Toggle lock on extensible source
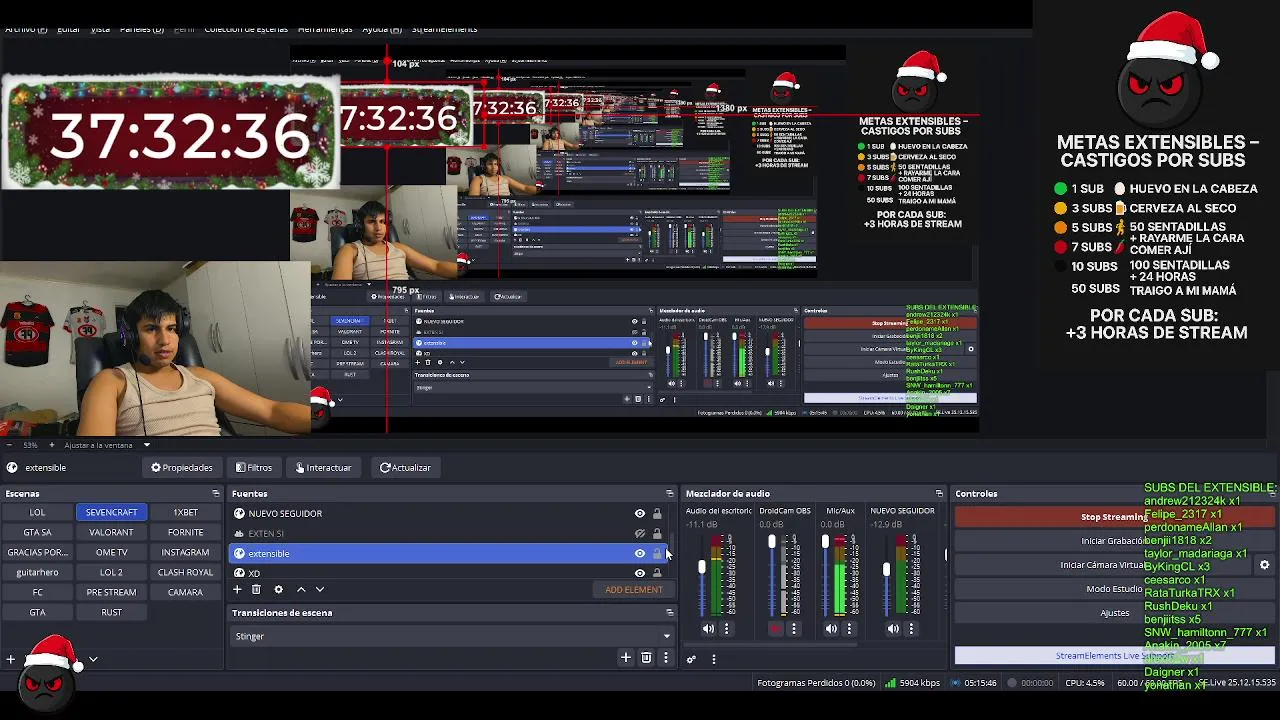 [657, 553]
